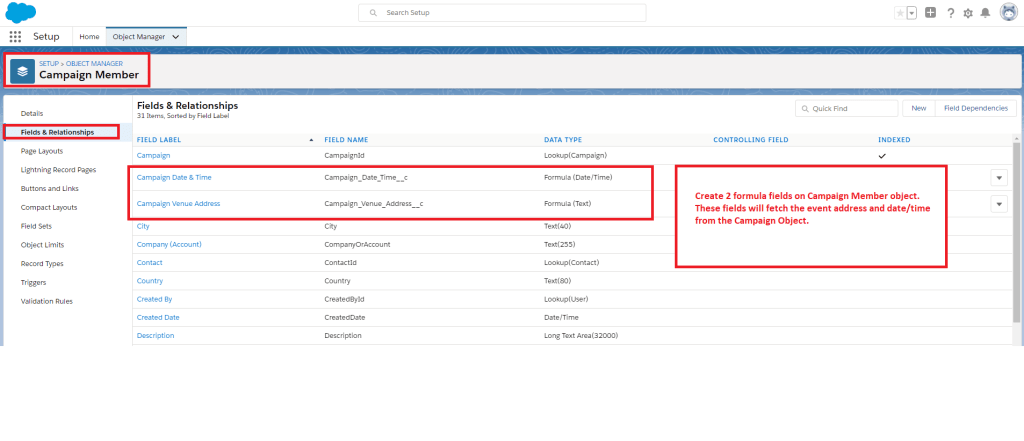The image size is (1024, 441).
Task: Click the setup gear icon
Action: click(968, 13)
